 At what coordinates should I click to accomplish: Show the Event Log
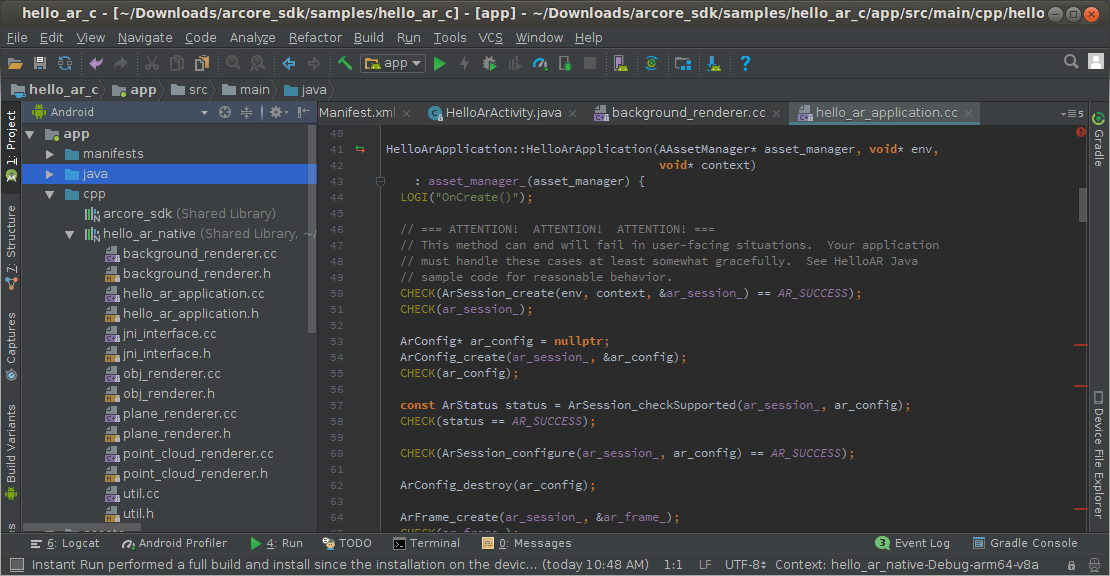(x=912, y=543)
